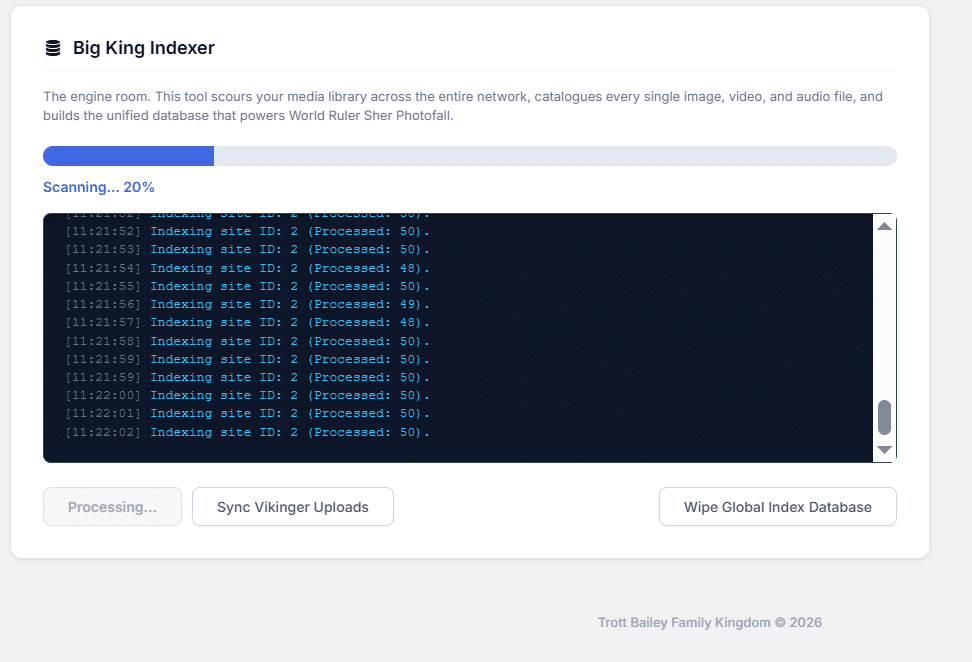The height and width of the screenshot is (662, 972).
Task: Click the database icon beside Big King Indexer
Action: coord(52,46)
